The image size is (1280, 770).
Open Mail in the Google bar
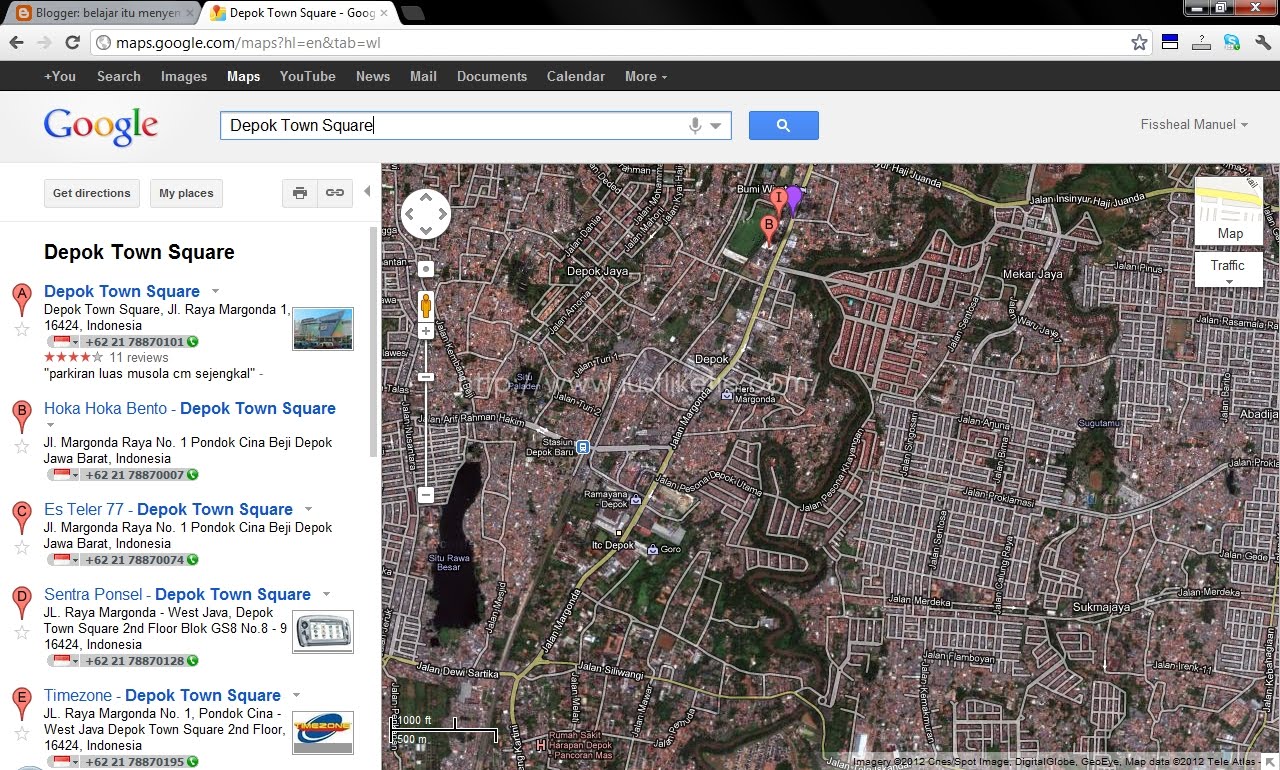(x=423, y=76)
